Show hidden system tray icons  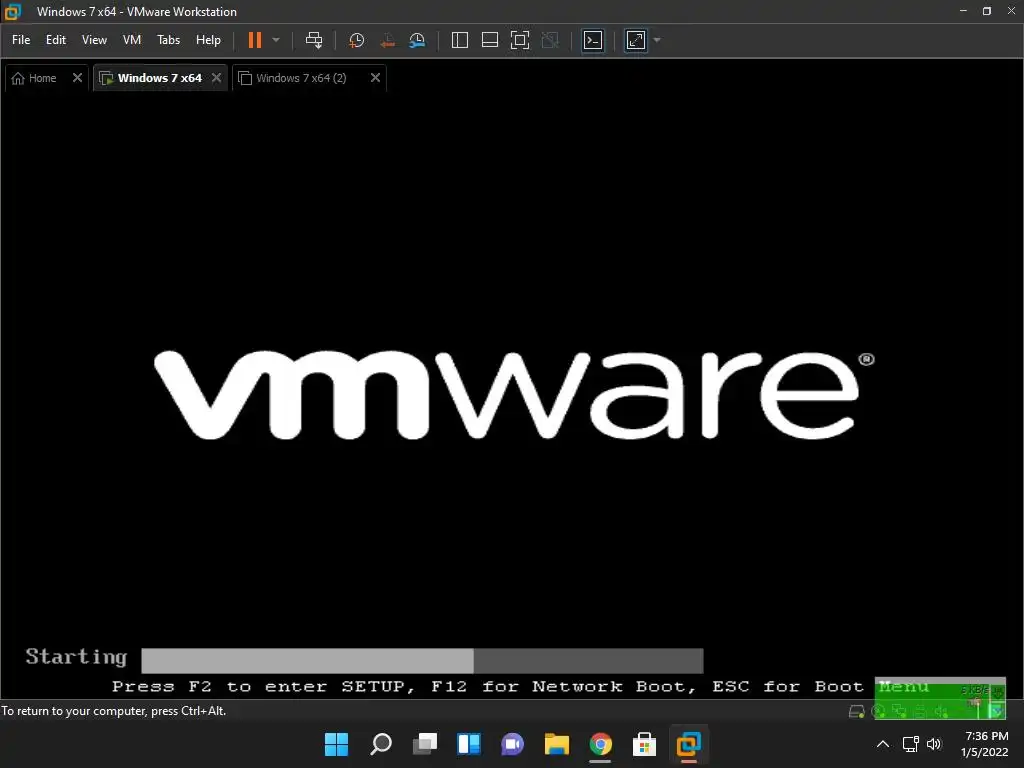pyautogui.click(x=883, y=744)
